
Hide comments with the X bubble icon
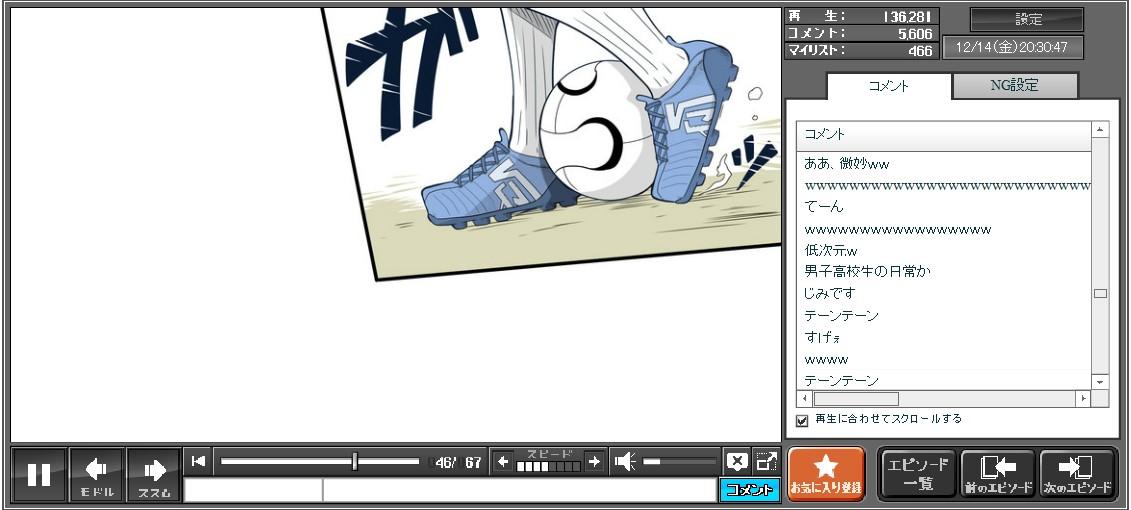click(x=737, y=461)
